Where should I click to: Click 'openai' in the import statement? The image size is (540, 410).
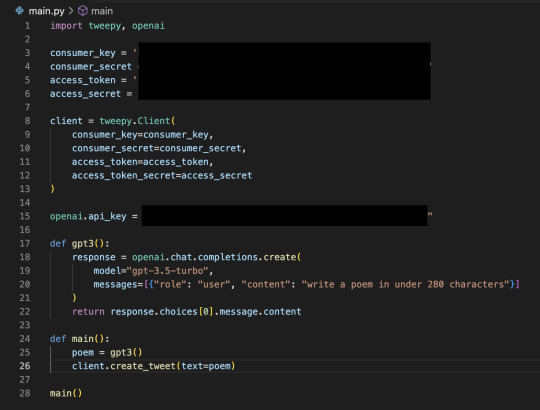coord(148,26)
